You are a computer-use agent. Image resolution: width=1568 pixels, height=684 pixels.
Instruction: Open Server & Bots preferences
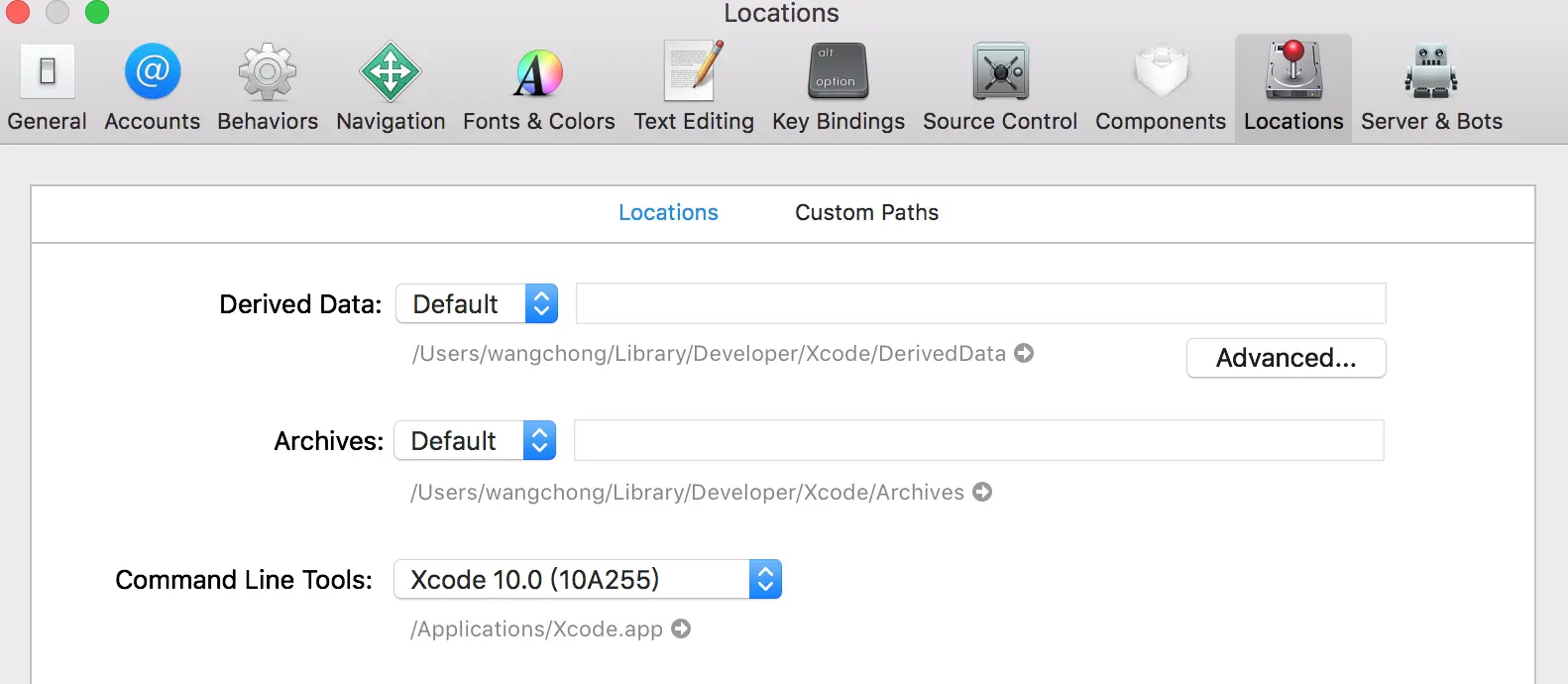(x=1431, y=89)
